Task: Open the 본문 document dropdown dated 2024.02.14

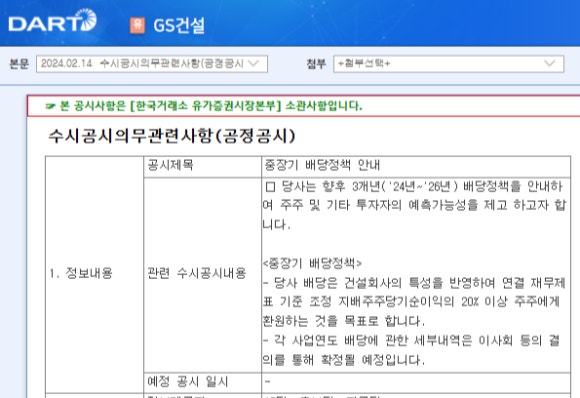Action: pos(152,64)
